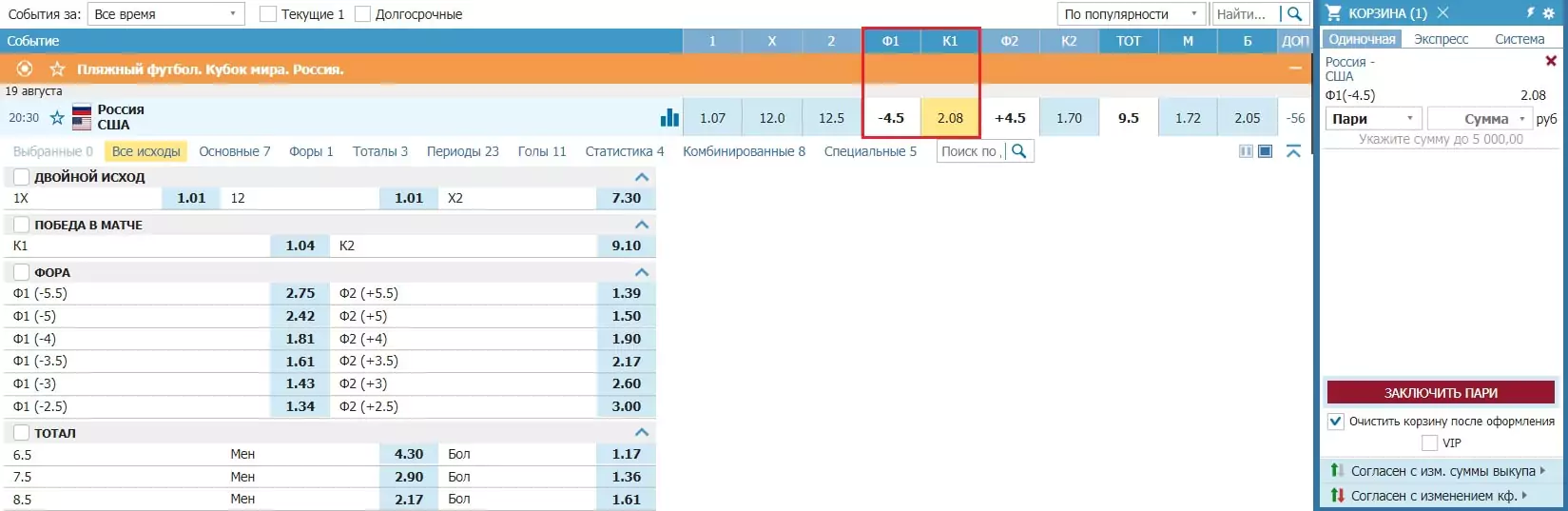Select odds 1.07 for Russia win
This screenshot has width=1568, height=511.
coord(712,118)
